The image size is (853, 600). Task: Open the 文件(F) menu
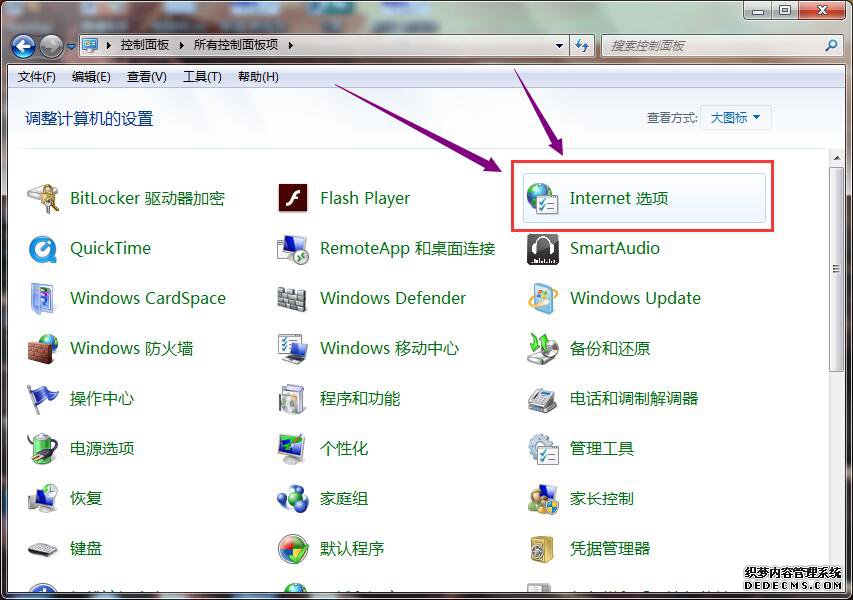36,77
